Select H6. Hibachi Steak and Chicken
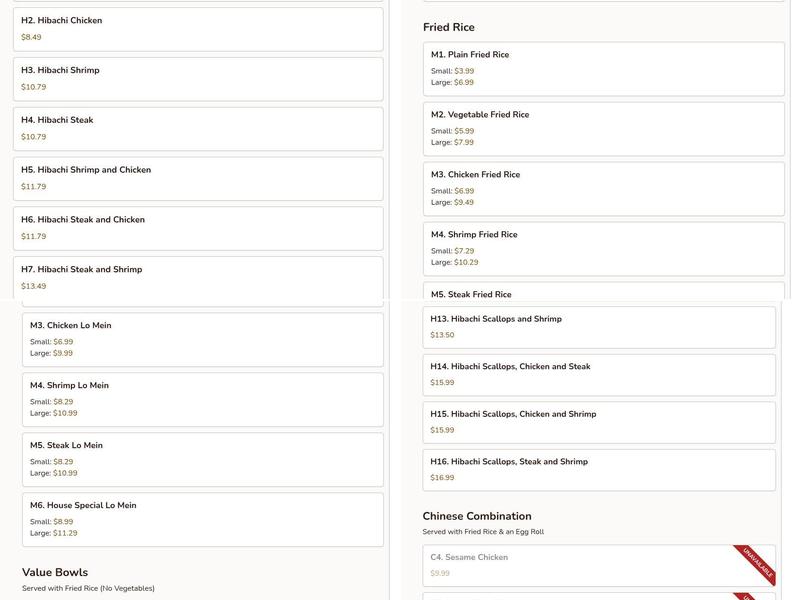This screenshot has width=800, height=600. (197, 228)
